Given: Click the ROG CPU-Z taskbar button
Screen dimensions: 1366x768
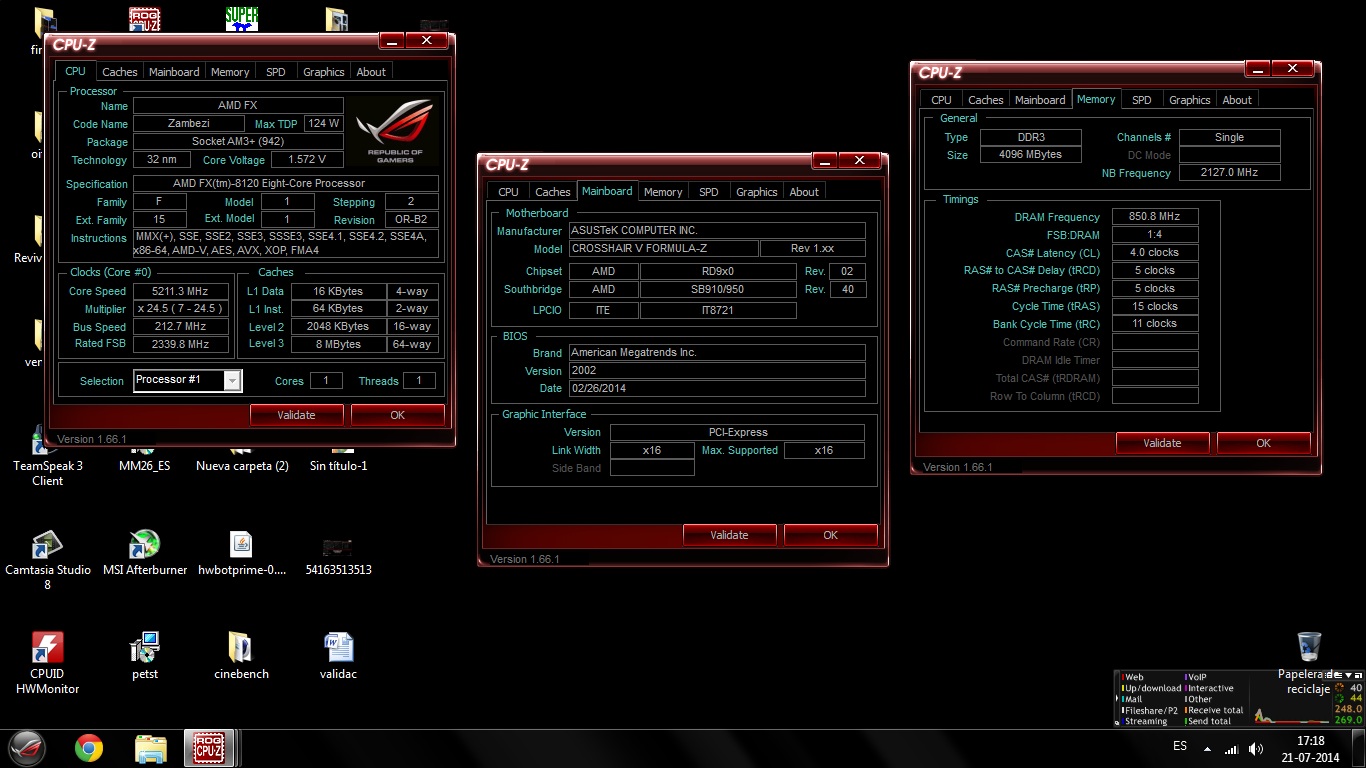Looking at the screenshot, I should 211,747.
